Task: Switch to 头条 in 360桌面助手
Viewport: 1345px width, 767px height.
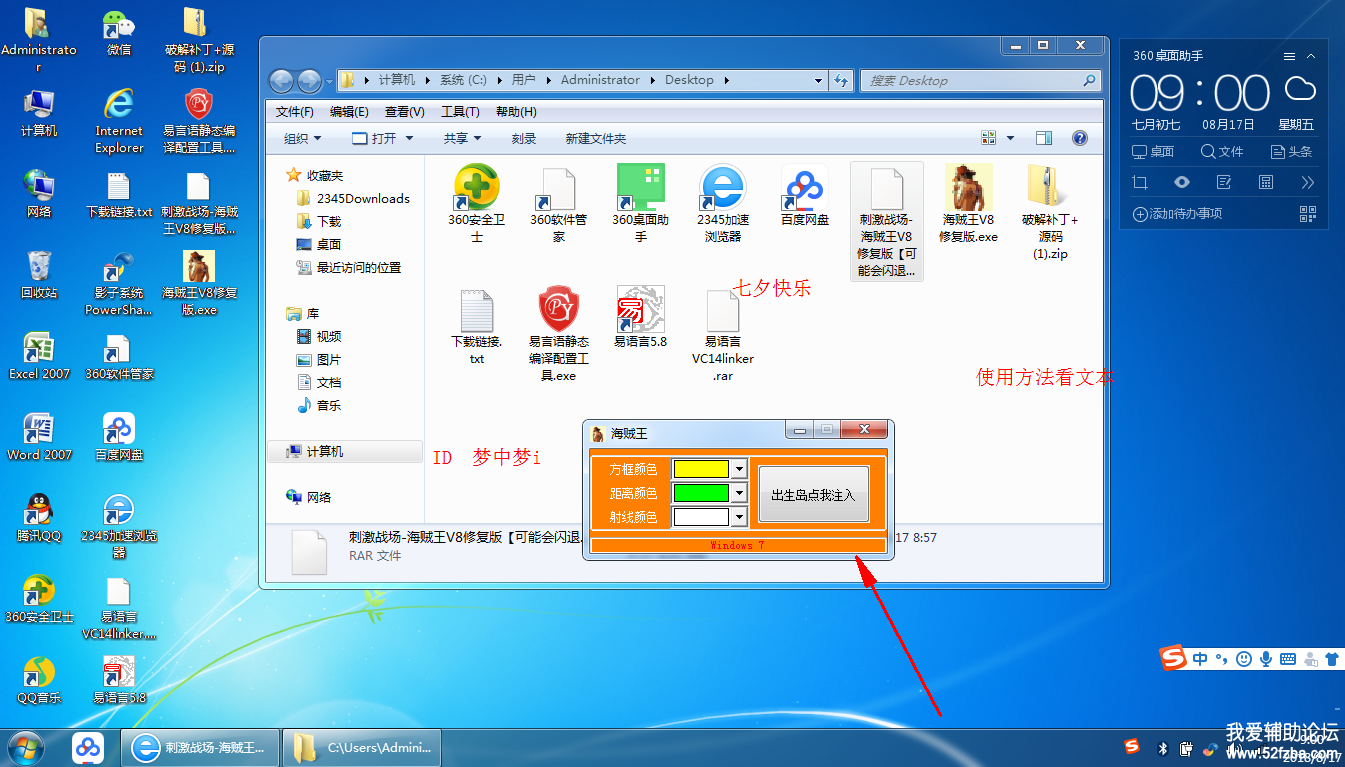Action: click(1291, 152)
